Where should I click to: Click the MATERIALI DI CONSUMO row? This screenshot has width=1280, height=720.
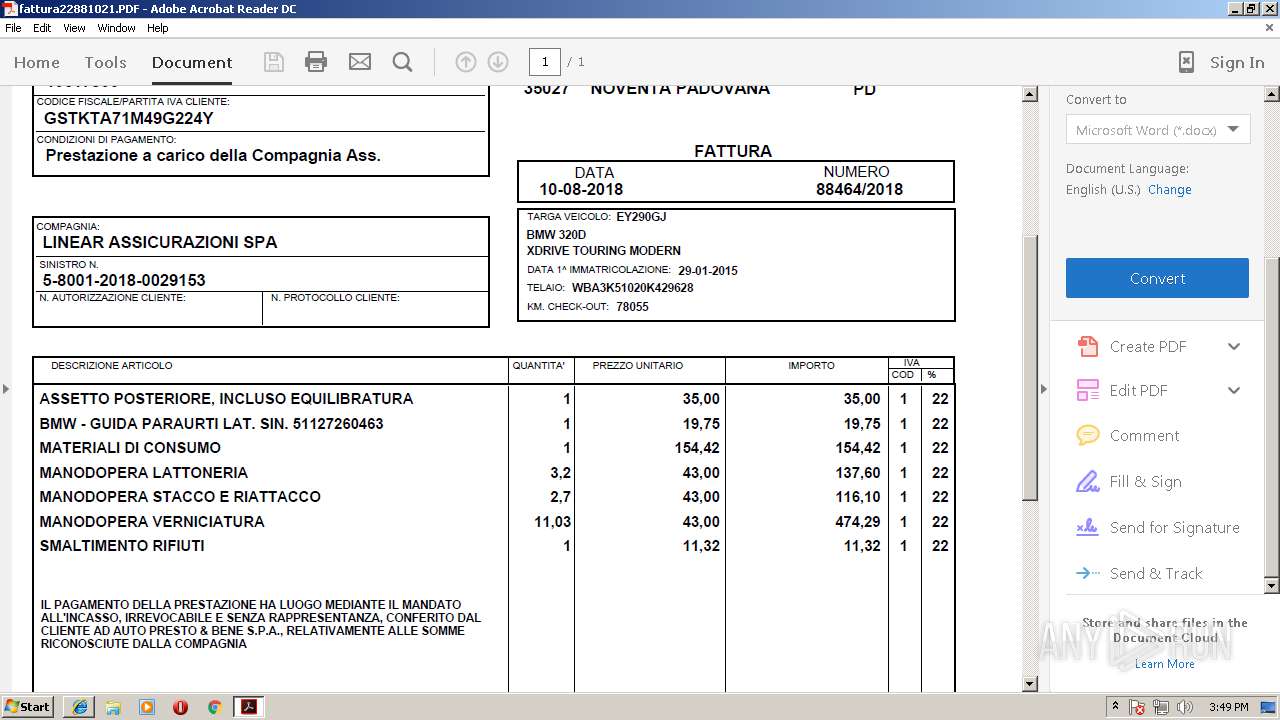(x=494, y=447)
